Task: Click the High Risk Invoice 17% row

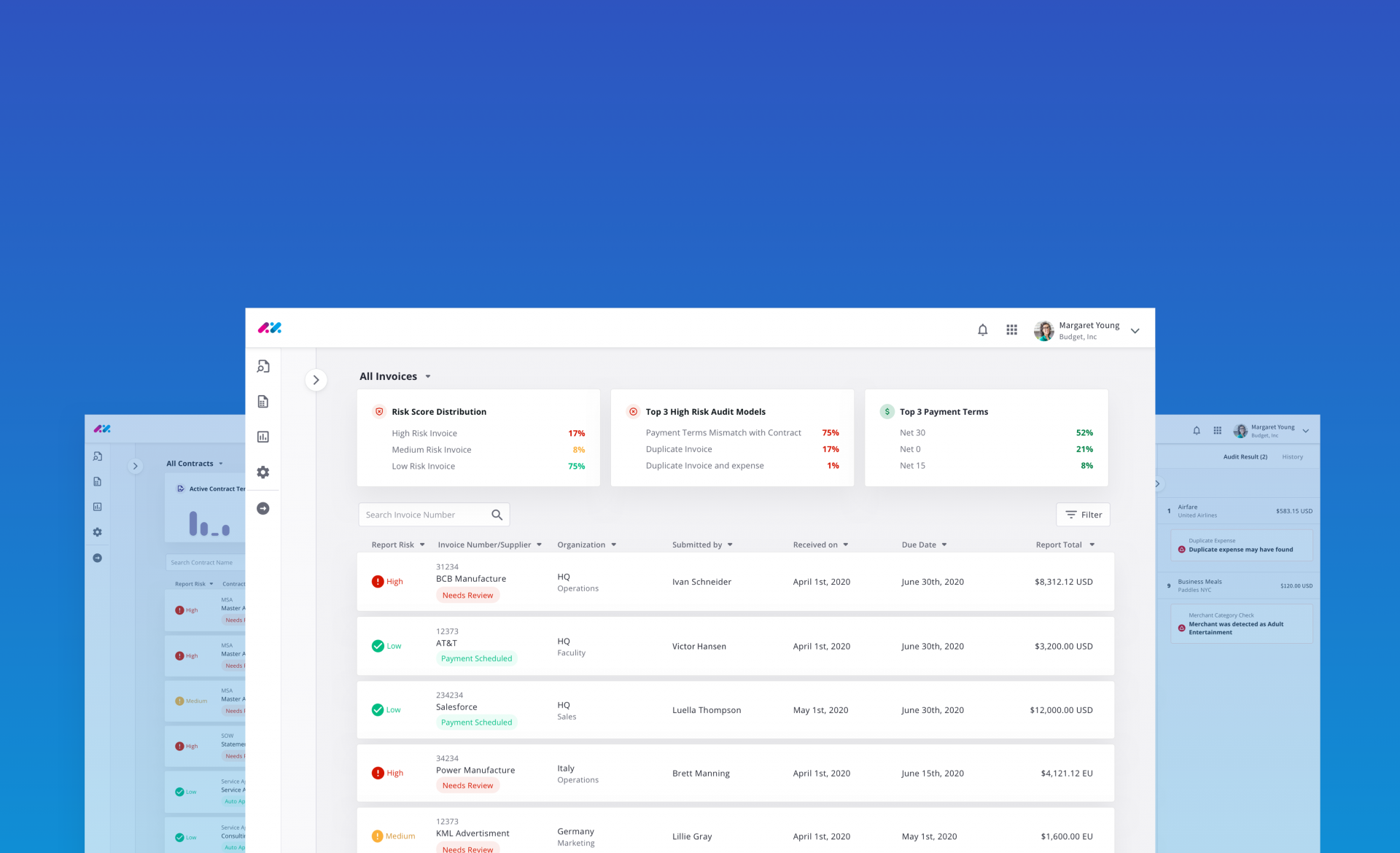Action: pos(488,434)
